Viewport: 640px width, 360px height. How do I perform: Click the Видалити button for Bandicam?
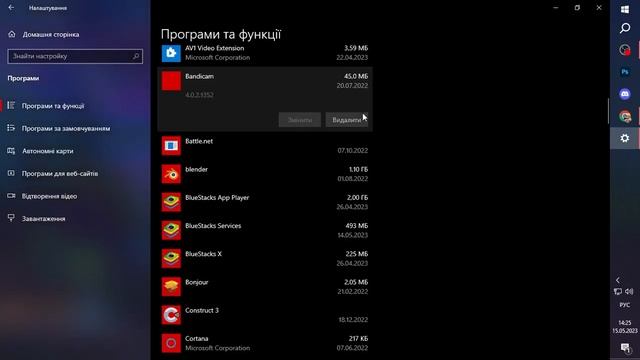coord(347,120)
